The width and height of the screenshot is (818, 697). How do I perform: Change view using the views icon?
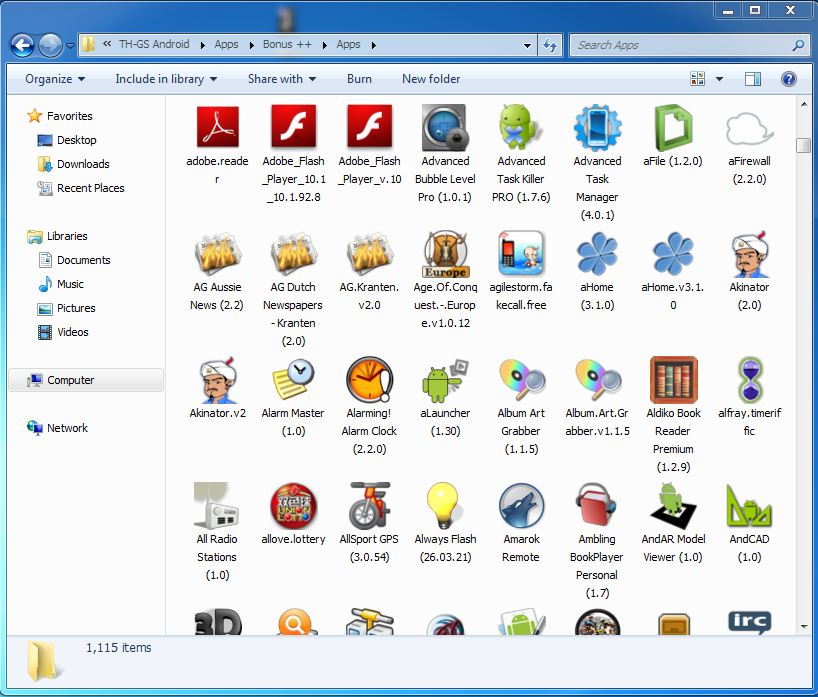pyautogui.click(x=697, y=79)
